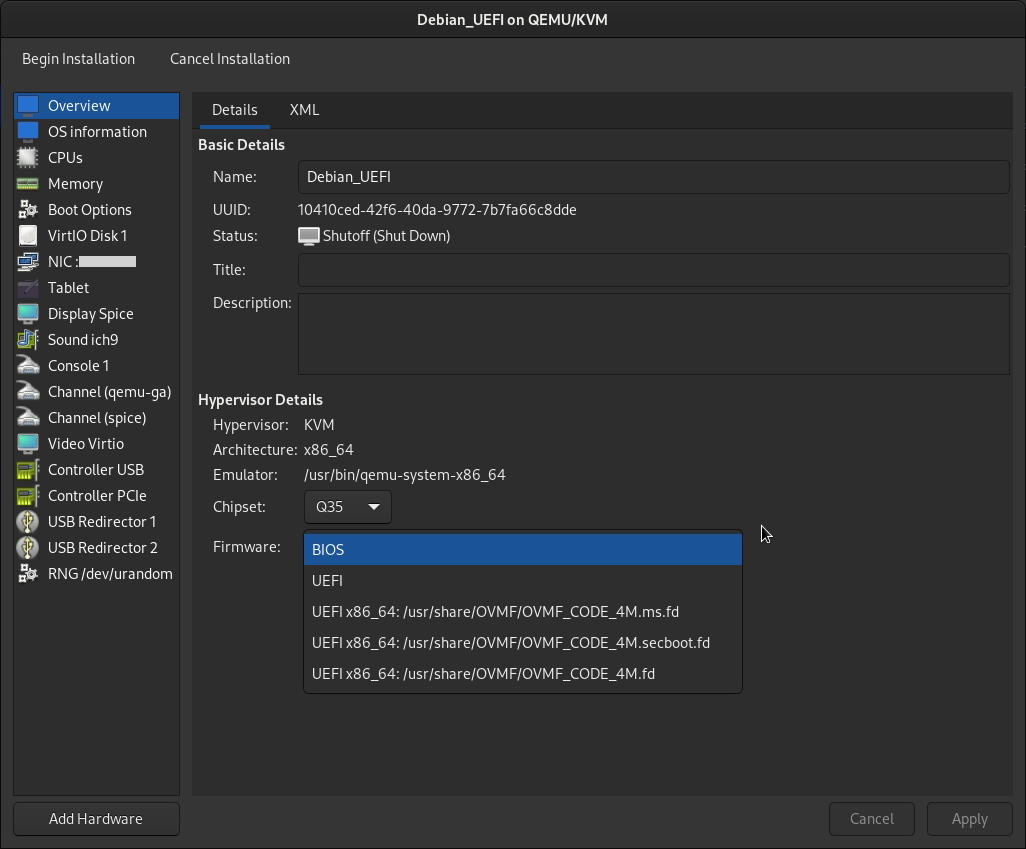Click the Video Virtio icon
This screenshot has height=849, width=1026.
pos(28,444)
